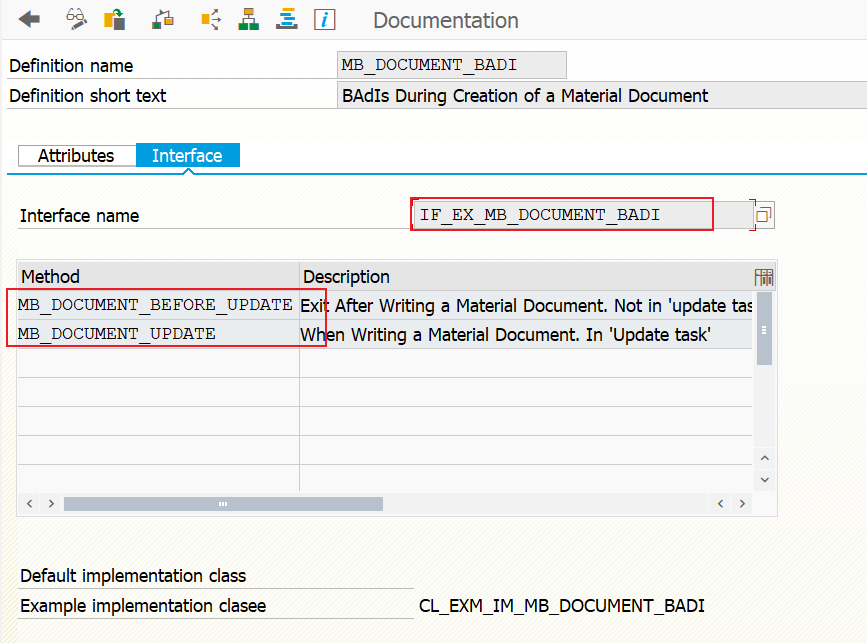Click the Other Object clipboard icon

click(x=114, y=20)
